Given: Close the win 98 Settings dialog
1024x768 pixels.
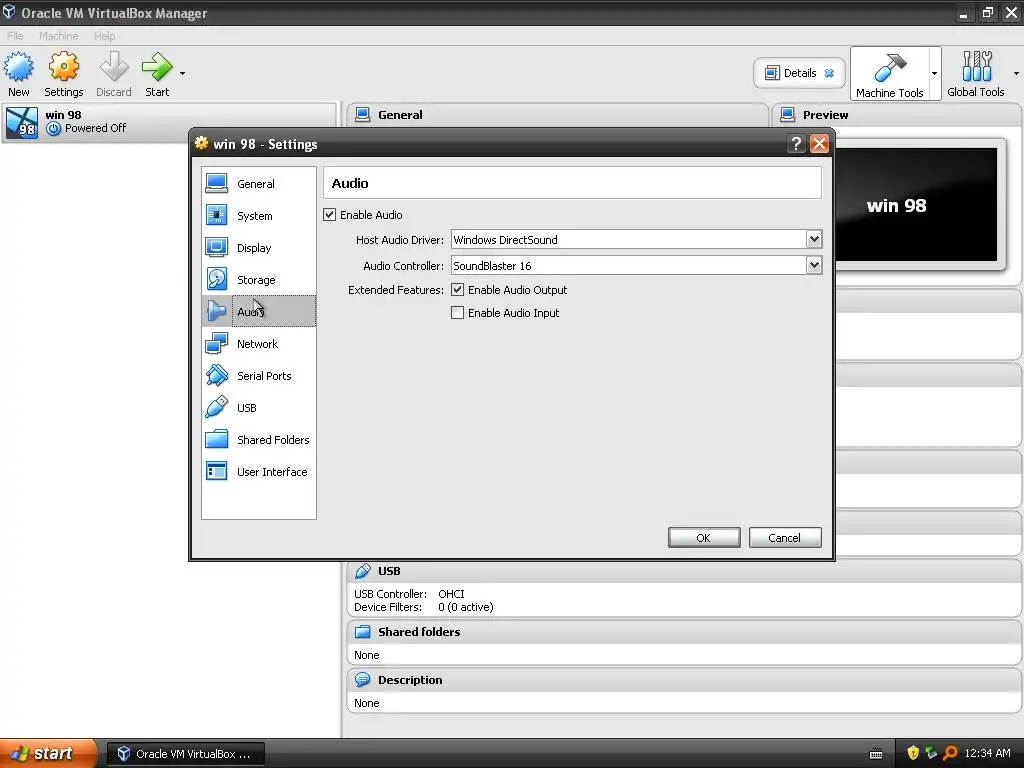Looking at the screenshot, I should pyautogui.click(x=819, y=144).
